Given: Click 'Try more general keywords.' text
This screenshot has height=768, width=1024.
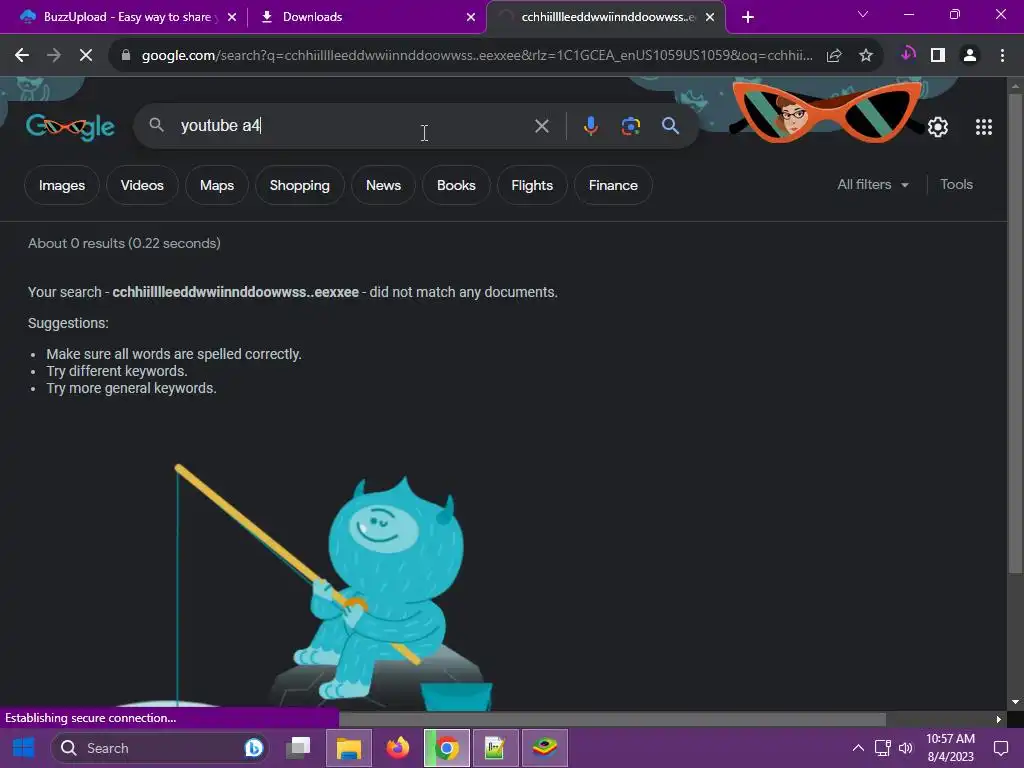Looking at the screenshot, I should (x=131, y=388).
